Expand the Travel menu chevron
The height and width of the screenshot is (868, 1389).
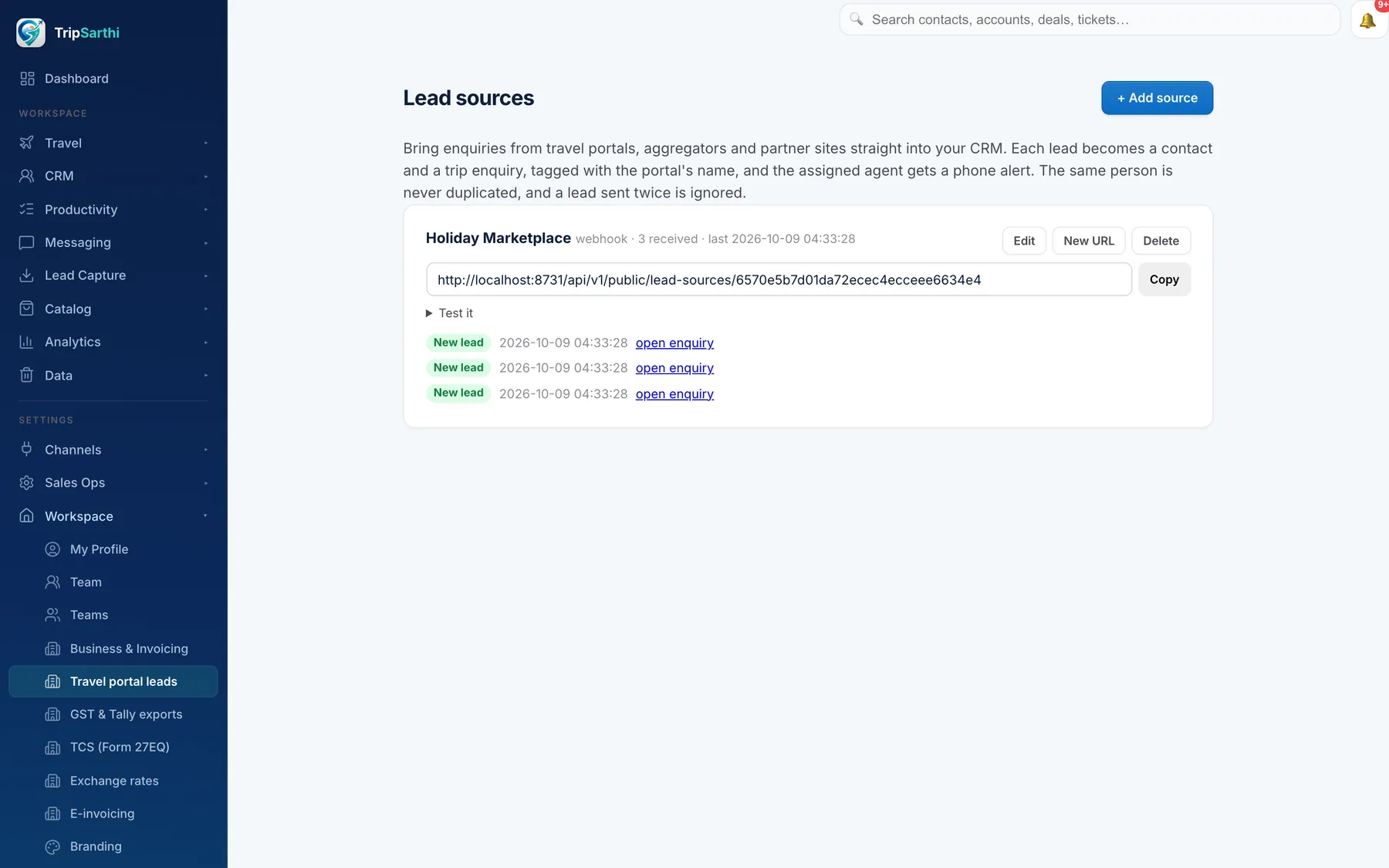pyautogui.click(x=206, y=144)
